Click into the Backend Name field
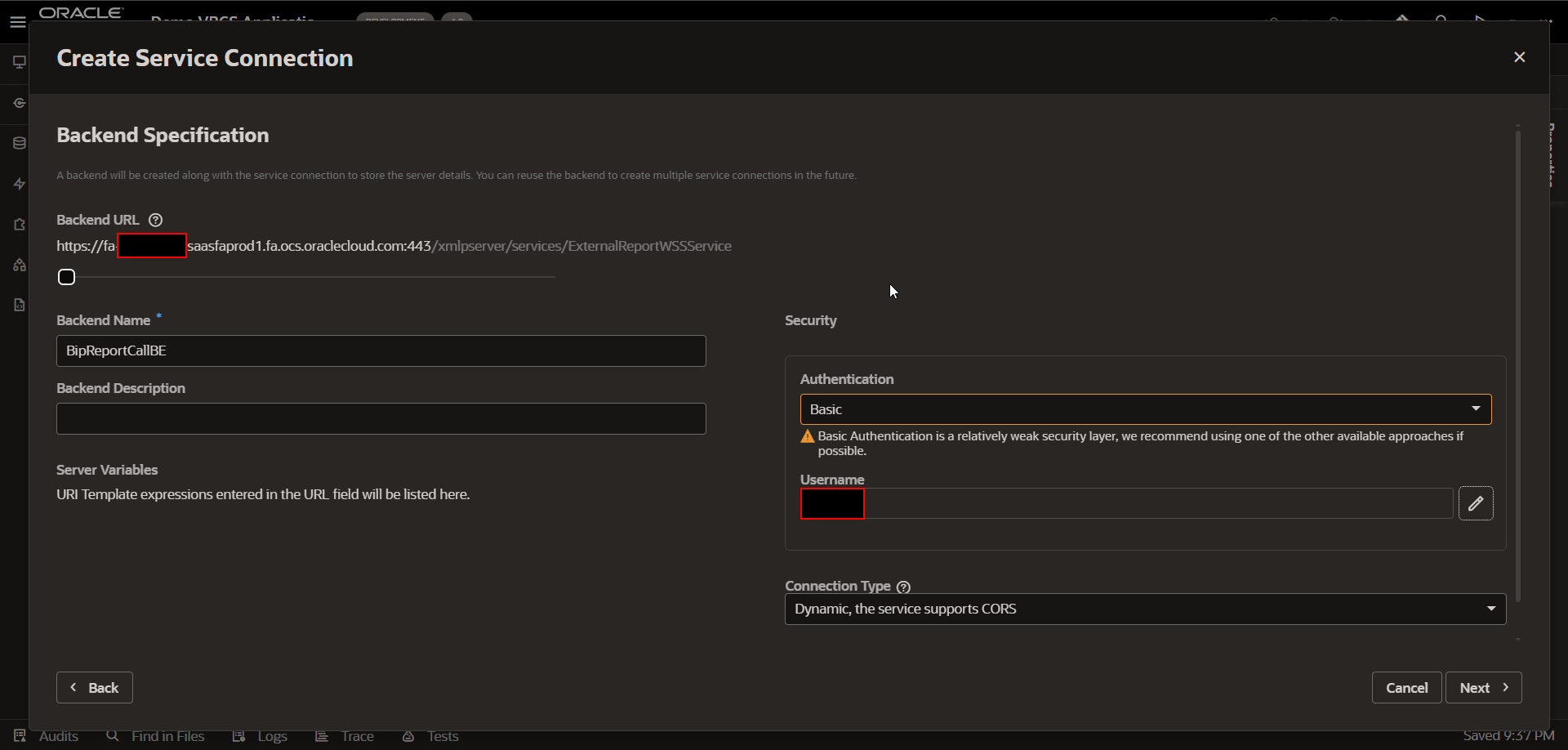 381,350
